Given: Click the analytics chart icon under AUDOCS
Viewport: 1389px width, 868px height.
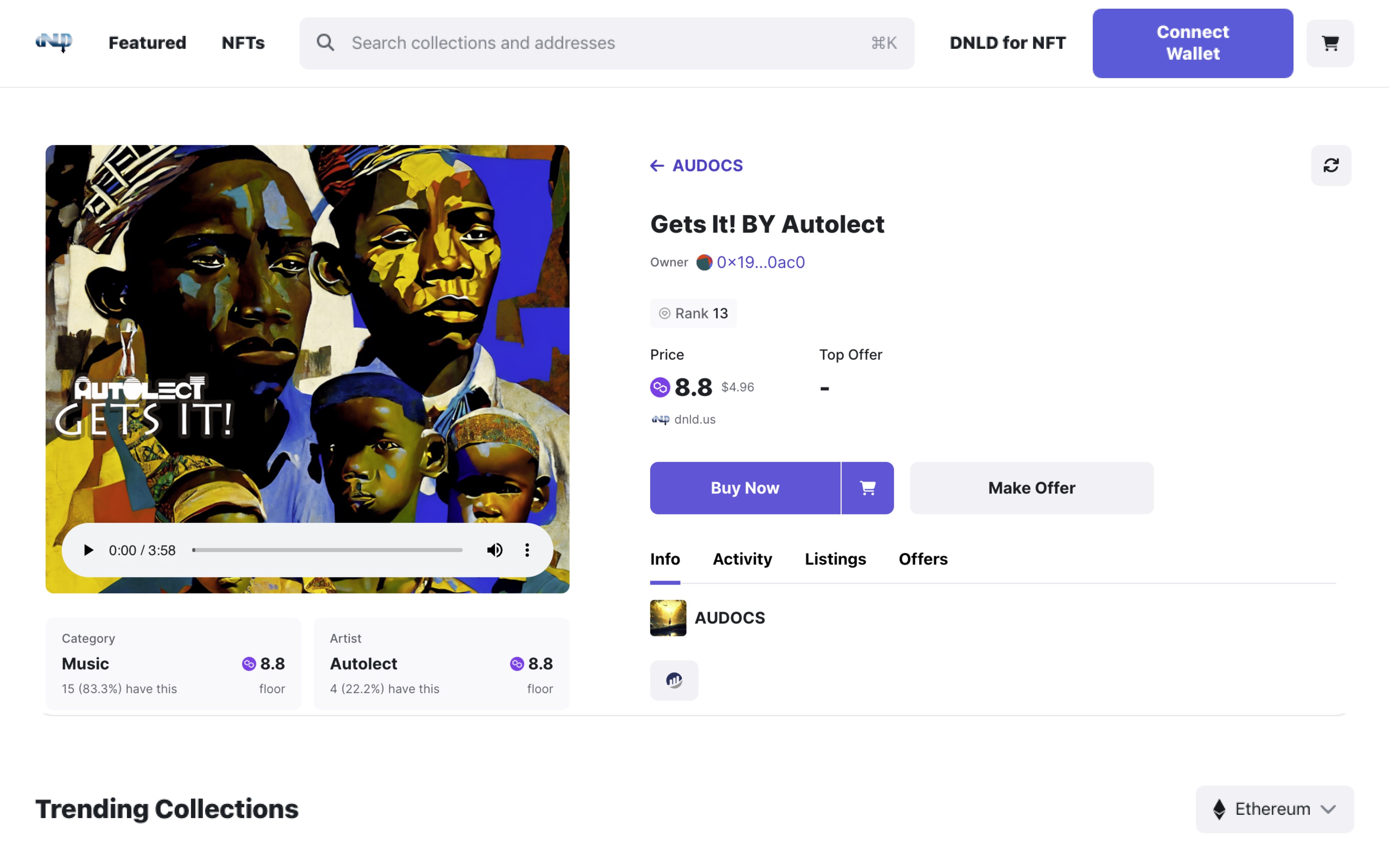Looking at the screenshot, I should click(x=674, y=680).
